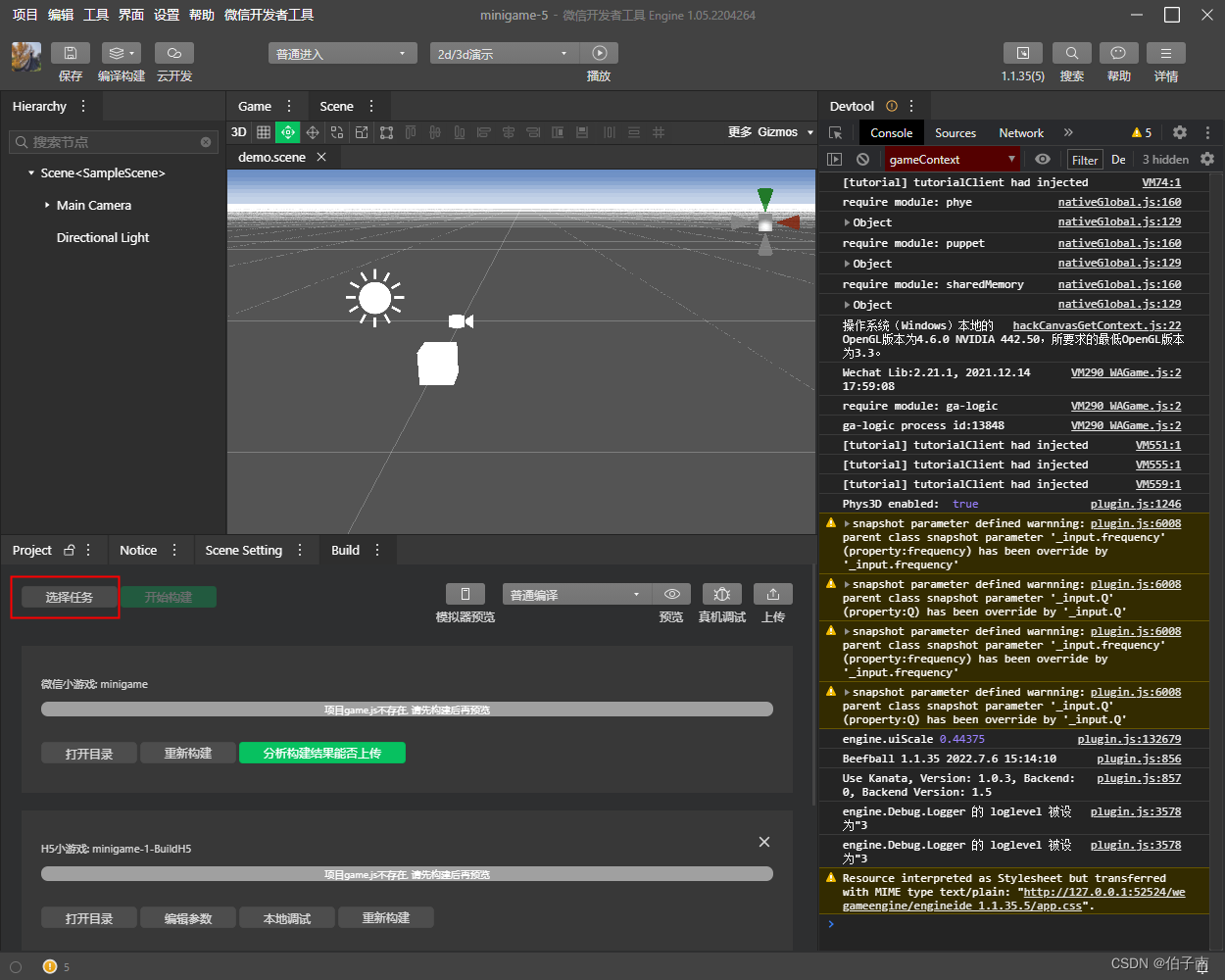Open Devtool settings gear

click(1180, 132)
